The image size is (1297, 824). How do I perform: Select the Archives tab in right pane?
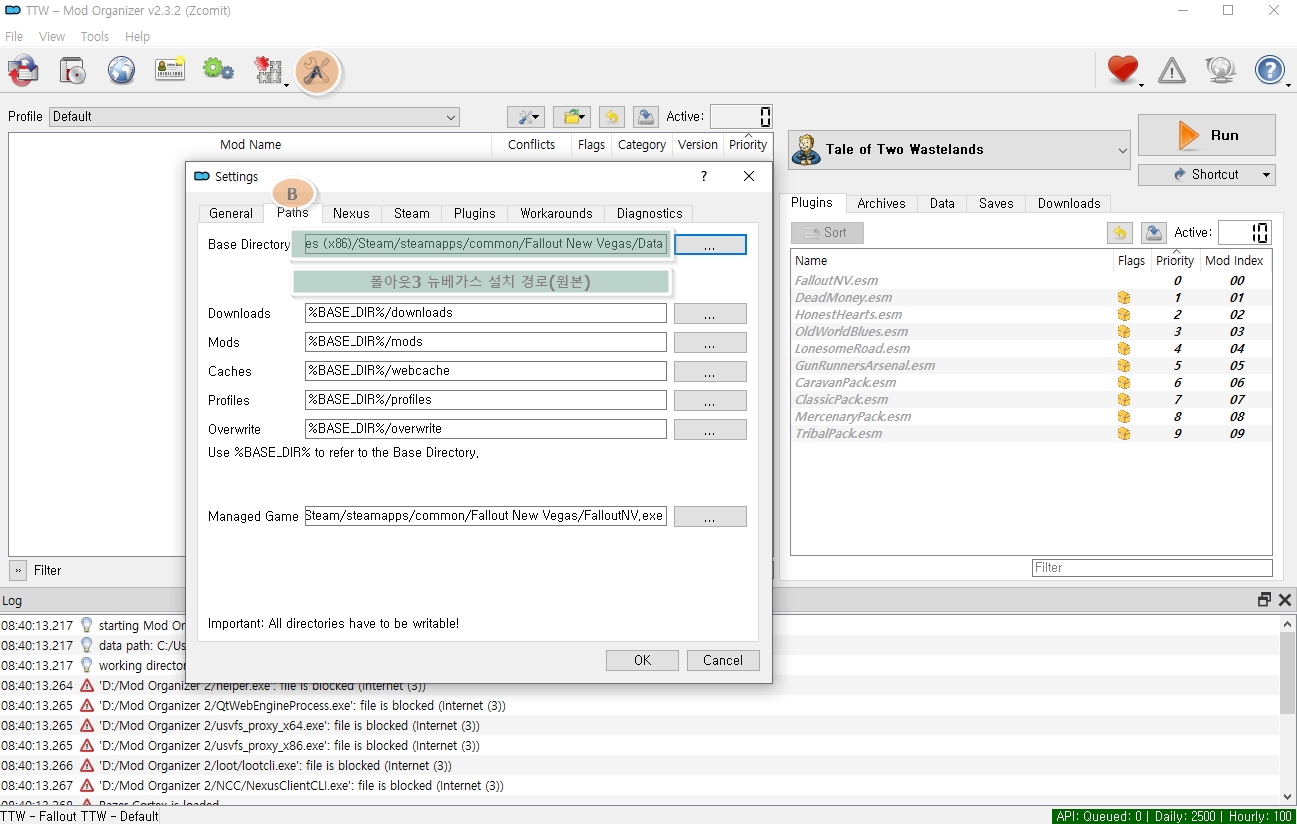[x=881, y=203]
